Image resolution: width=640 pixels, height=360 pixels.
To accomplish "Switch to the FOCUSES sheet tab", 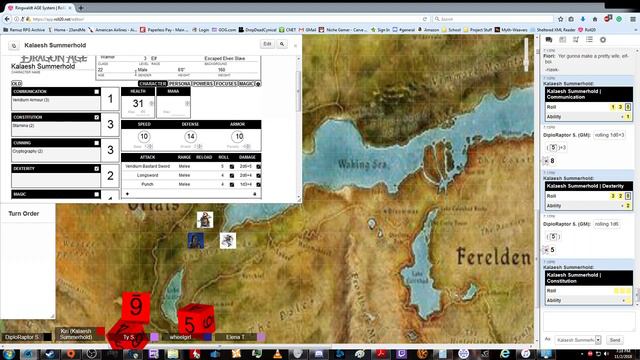I will (226, 84).
